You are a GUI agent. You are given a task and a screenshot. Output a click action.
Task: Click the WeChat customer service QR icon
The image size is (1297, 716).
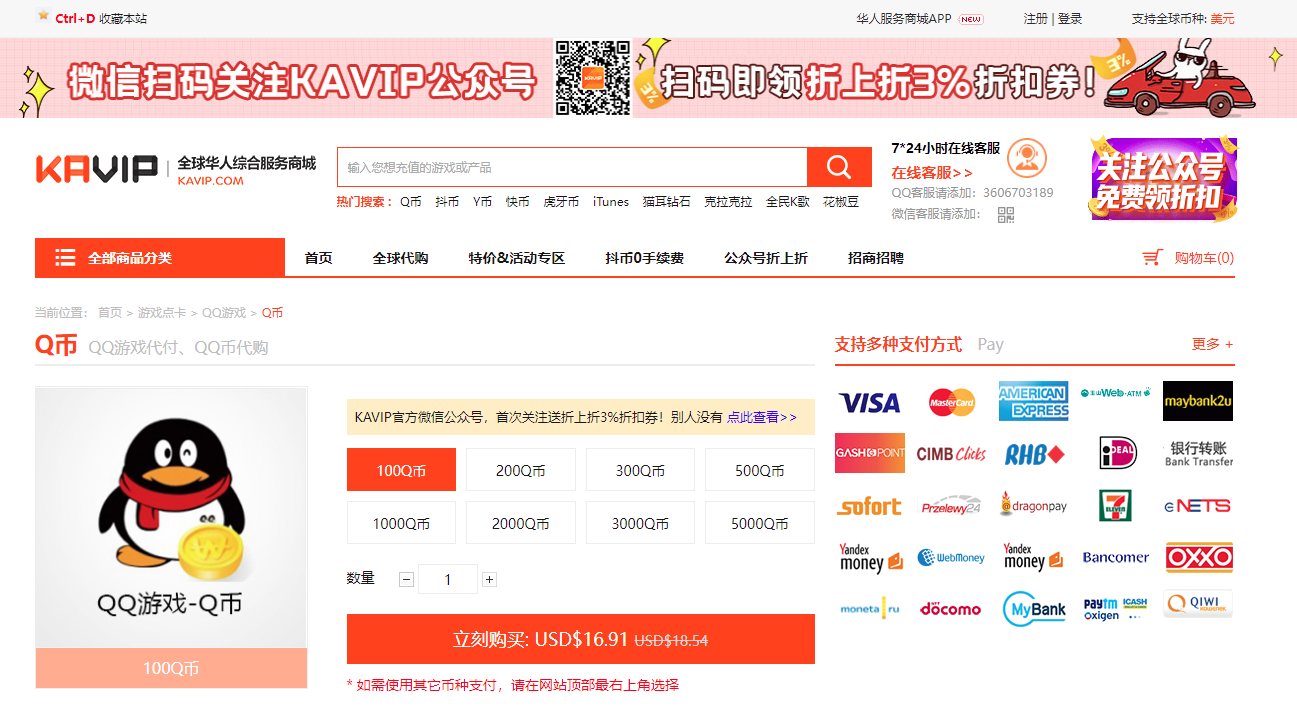point(1005,214)
